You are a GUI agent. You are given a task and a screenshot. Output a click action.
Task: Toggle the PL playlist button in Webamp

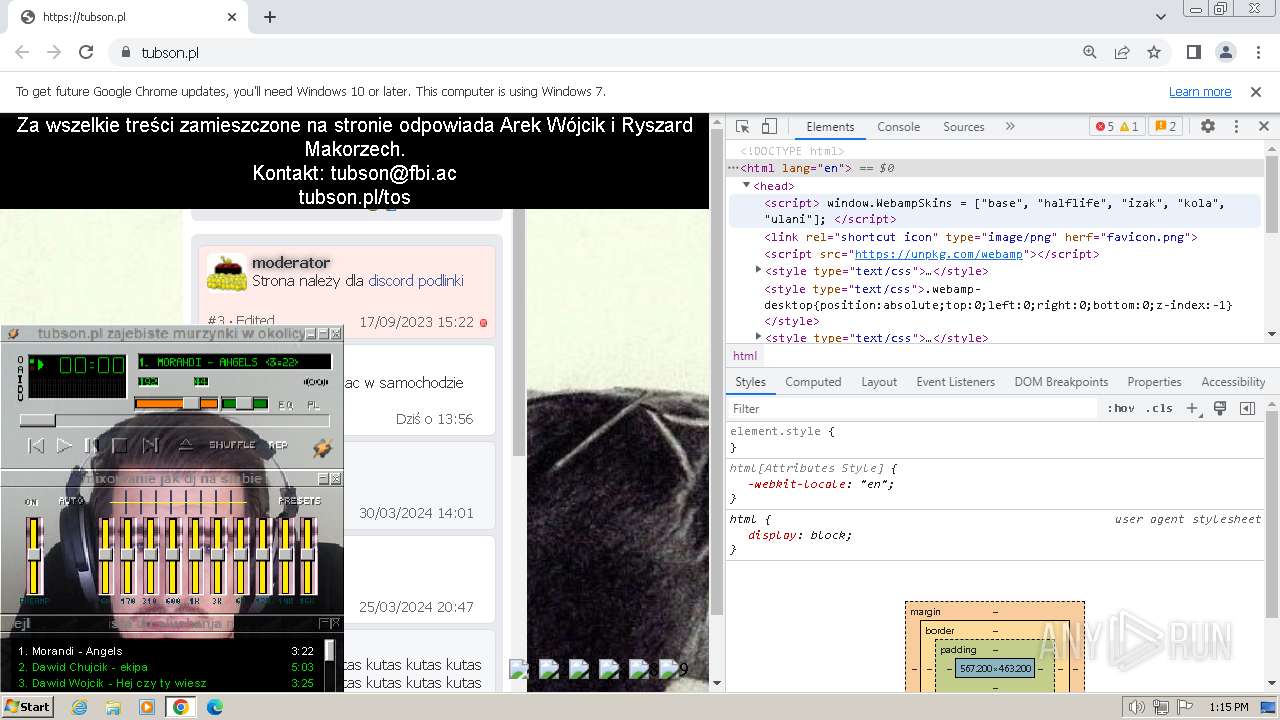[x=313, y=404]
